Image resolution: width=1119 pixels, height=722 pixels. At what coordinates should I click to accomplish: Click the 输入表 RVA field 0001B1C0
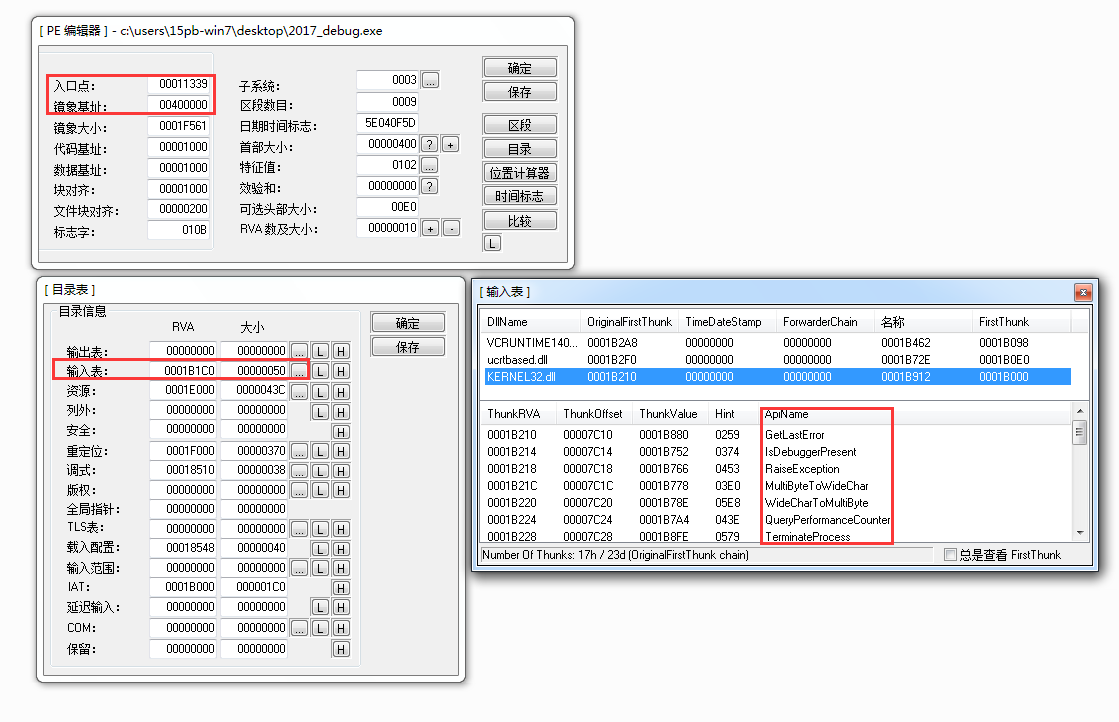183,371
